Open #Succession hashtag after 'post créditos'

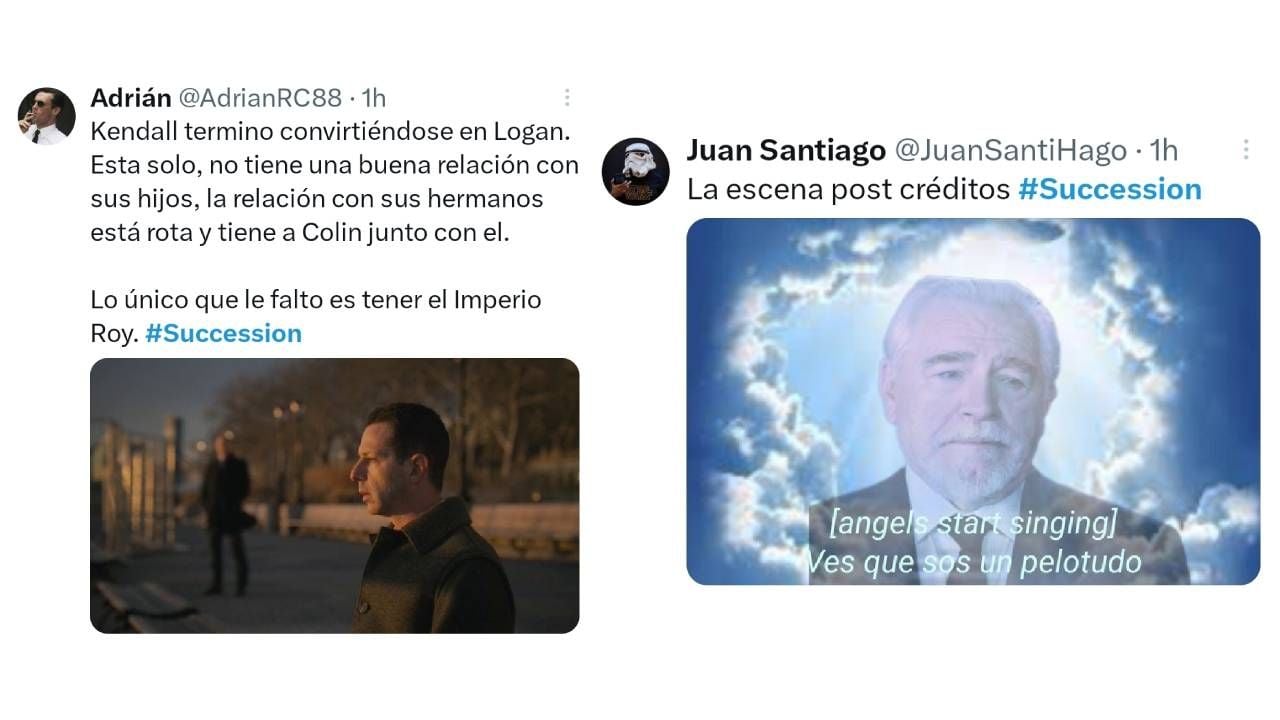(x=1110, y=189)
